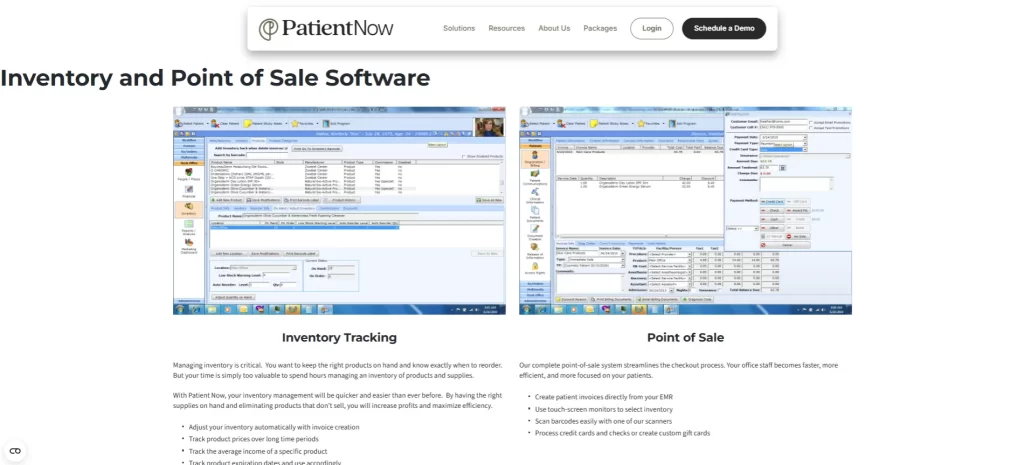1024x465 pixels.
Task: Click the 'Inventory Tracking' subheading
Action: click(339, 338)
